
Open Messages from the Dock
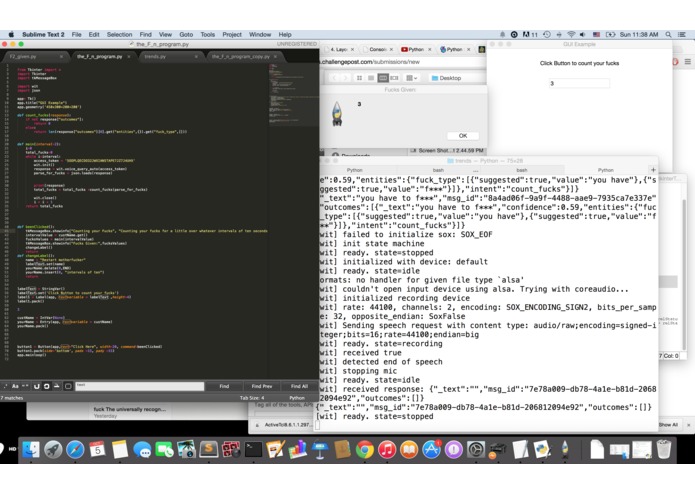coord(142,450)
